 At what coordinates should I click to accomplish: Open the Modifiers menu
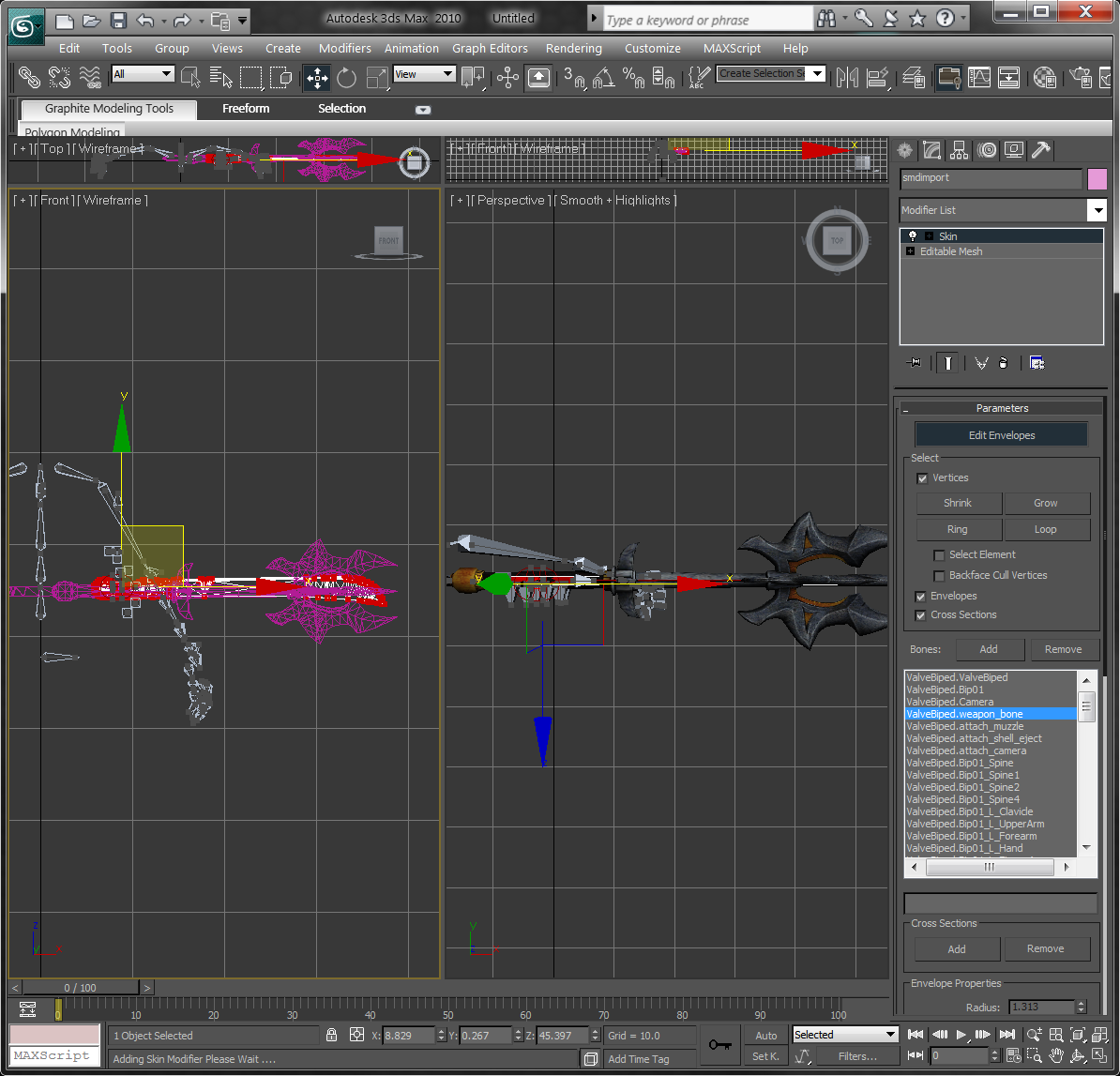[x=344, y=48]
